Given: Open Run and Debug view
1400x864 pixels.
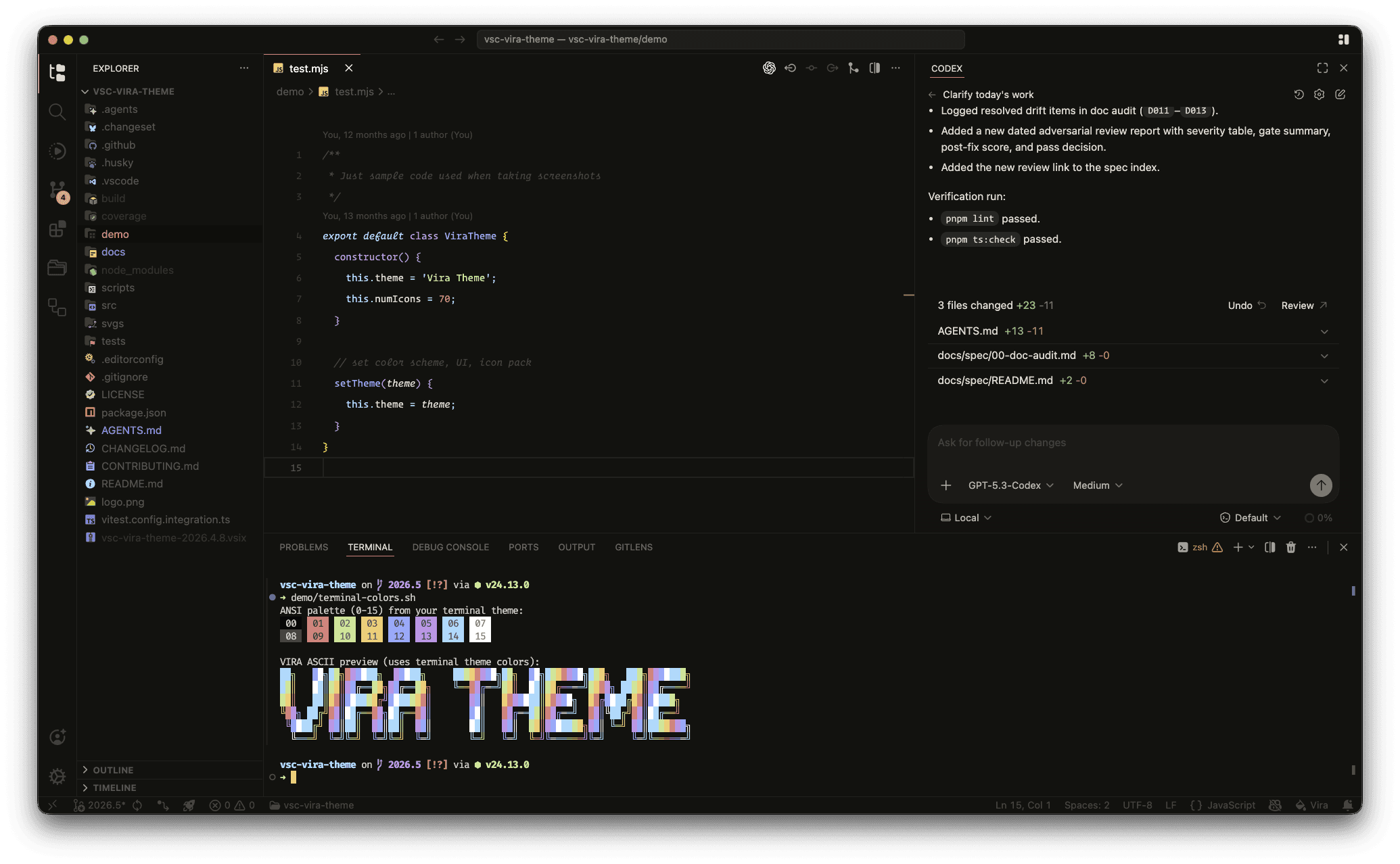Looking at the screenshot, I should (x=57, y=151).
